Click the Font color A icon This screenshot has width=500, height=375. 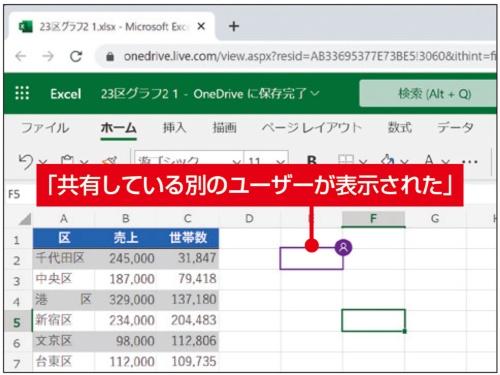pyautogui.click(x=429, y=160)
